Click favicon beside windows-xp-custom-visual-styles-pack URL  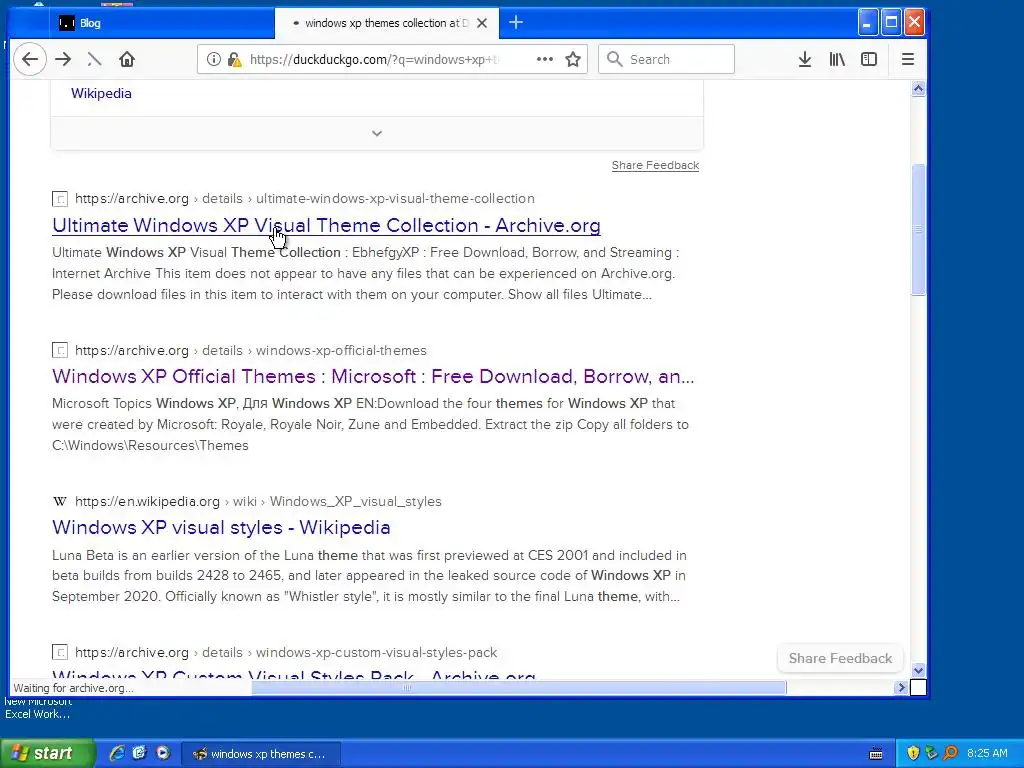[x=59, y=652]
